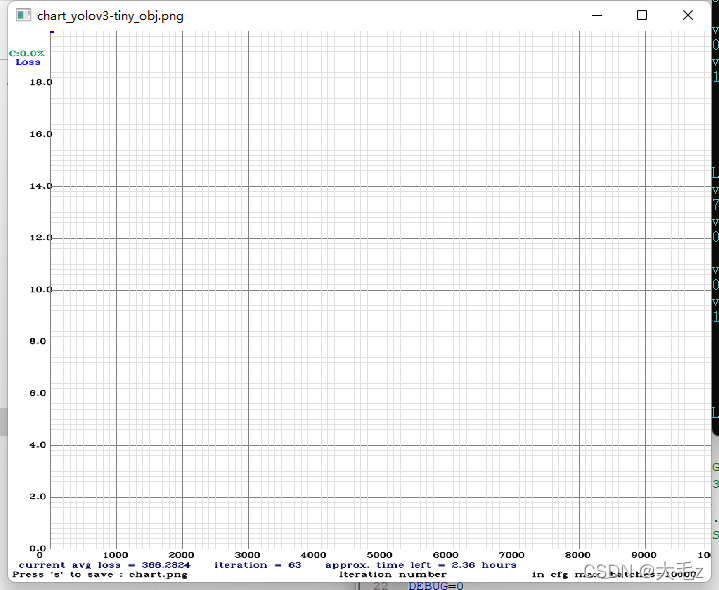
Task: Click the 18.0 y-axis label
Action: (41, 82)
